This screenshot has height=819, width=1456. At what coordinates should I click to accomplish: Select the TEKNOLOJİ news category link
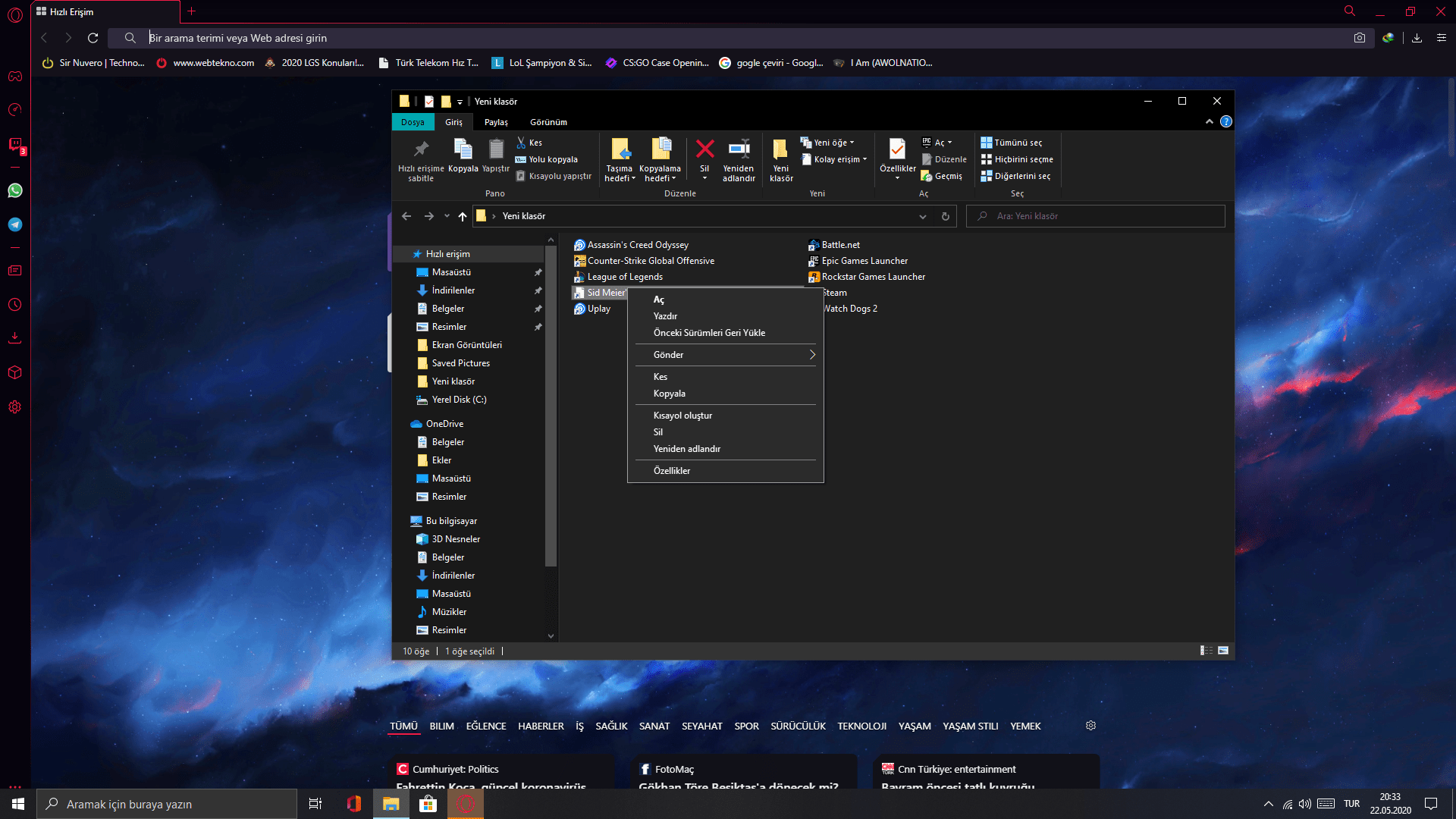point(861,726)
